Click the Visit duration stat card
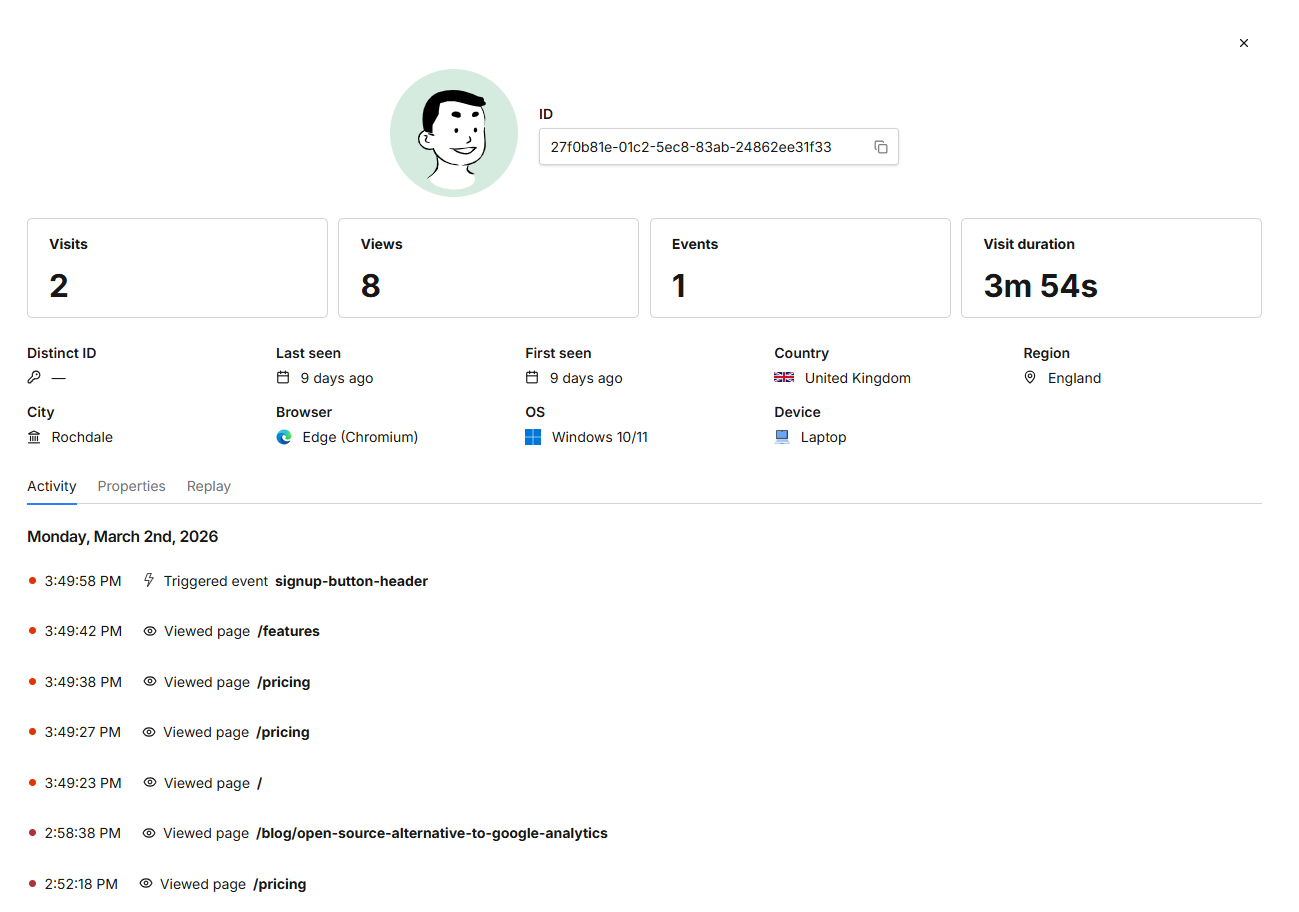 (x=1110, y=268)
